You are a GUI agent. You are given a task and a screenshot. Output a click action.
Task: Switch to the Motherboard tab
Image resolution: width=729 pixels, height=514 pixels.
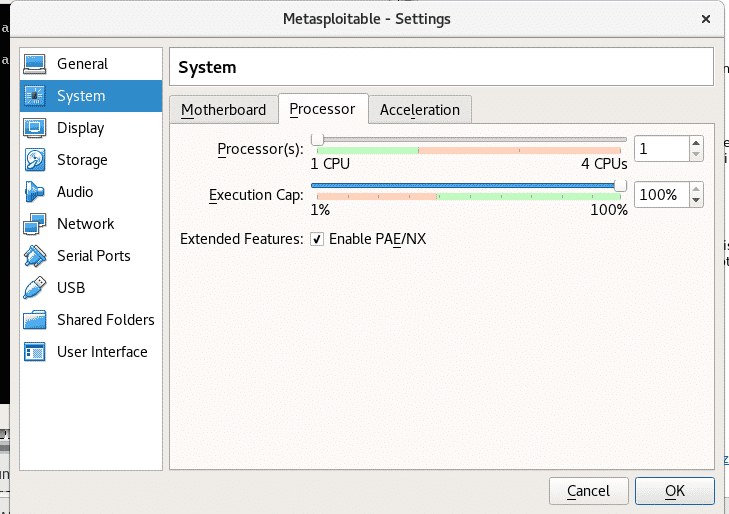[224, 110]
